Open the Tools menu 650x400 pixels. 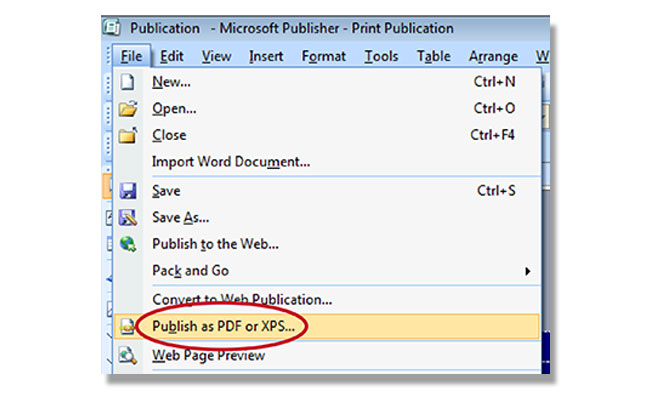pyautogui.click(x=381, y=56)
